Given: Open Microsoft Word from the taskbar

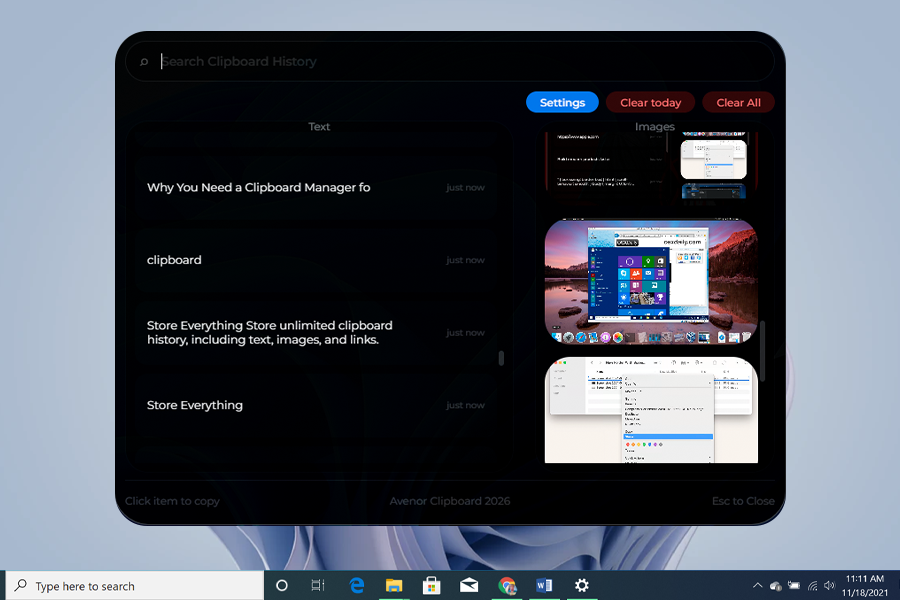Looking at the screenshot, I should pyautogui.click(x=543, y=584).
